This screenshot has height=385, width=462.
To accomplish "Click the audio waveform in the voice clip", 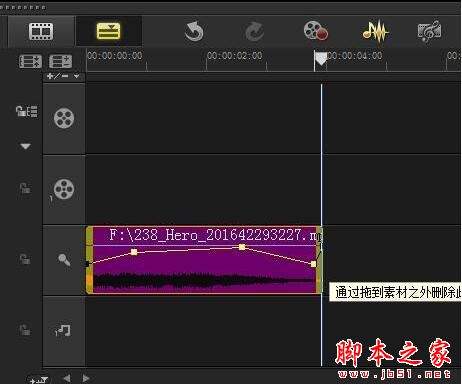I will 203,281.
